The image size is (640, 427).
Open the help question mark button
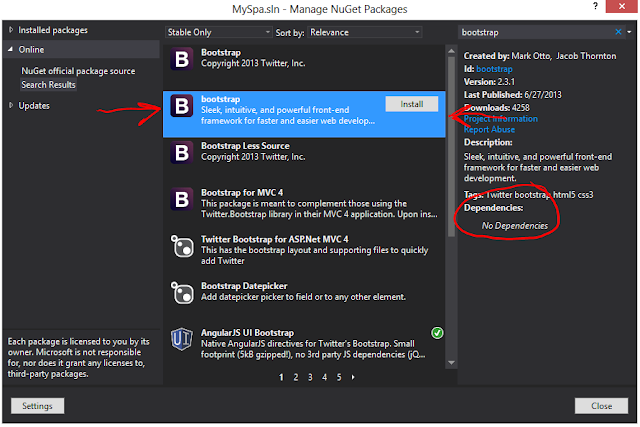click(x=596, y=6)
